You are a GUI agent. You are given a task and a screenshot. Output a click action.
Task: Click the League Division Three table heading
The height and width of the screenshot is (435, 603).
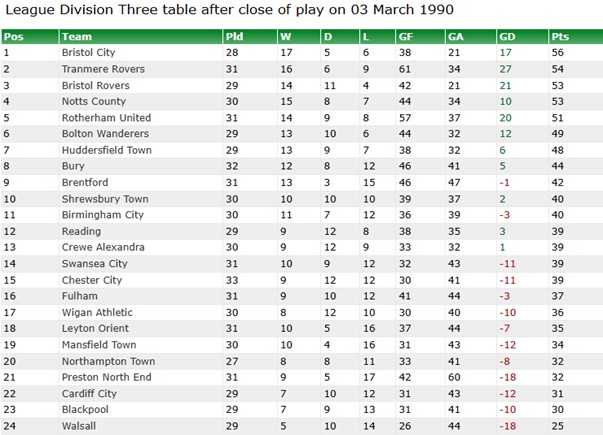230,10
